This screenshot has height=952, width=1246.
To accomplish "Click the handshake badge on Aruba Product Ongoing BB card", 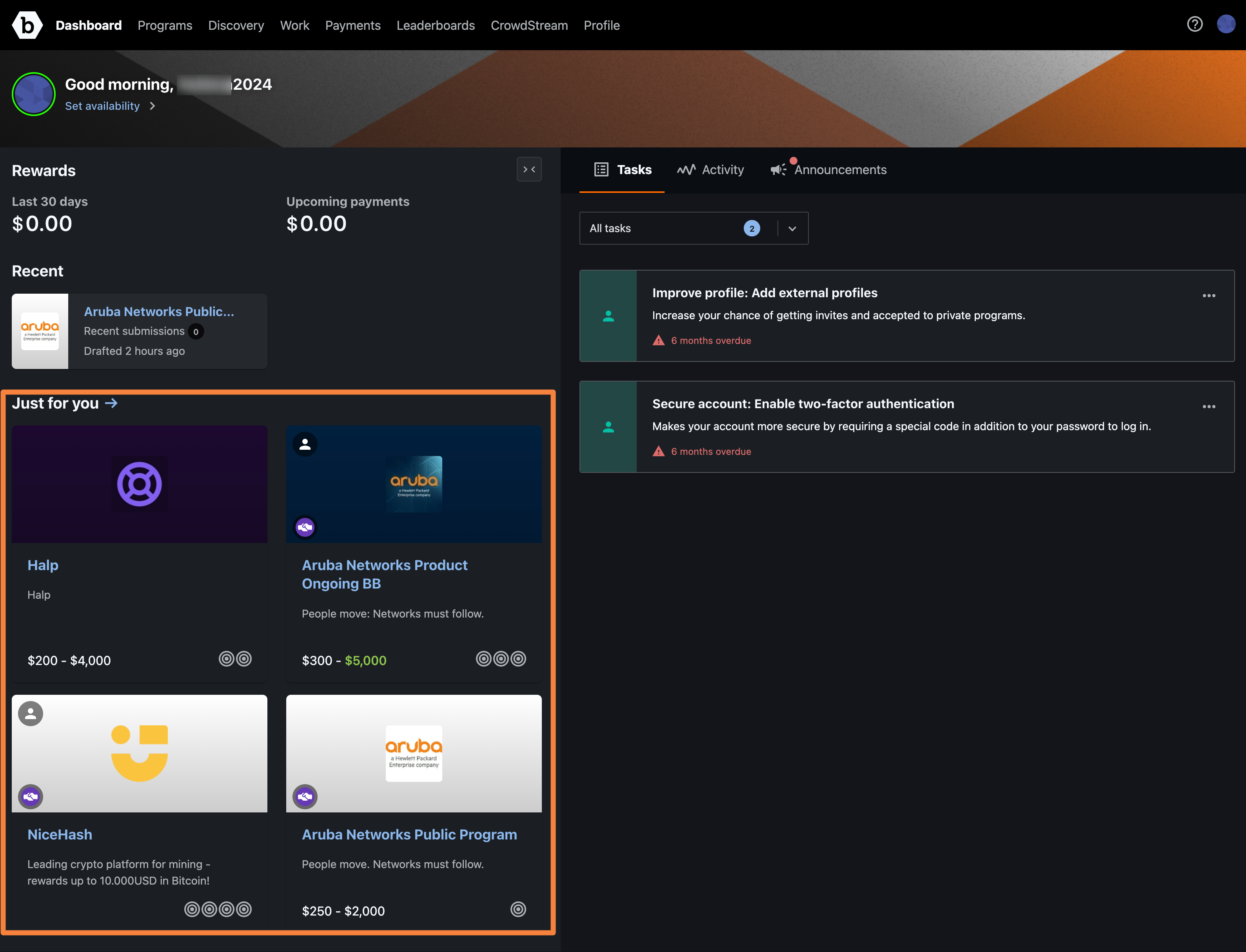I will [x=305, y=528].
